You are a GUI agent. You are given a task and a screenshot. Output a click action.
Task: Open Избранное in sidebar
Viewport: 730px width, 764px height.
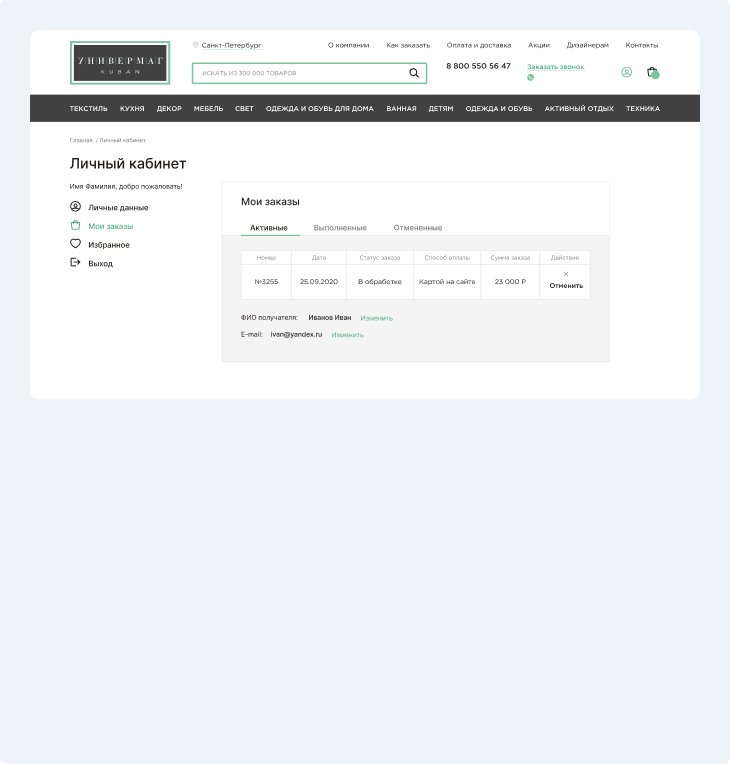click(109, 245)
